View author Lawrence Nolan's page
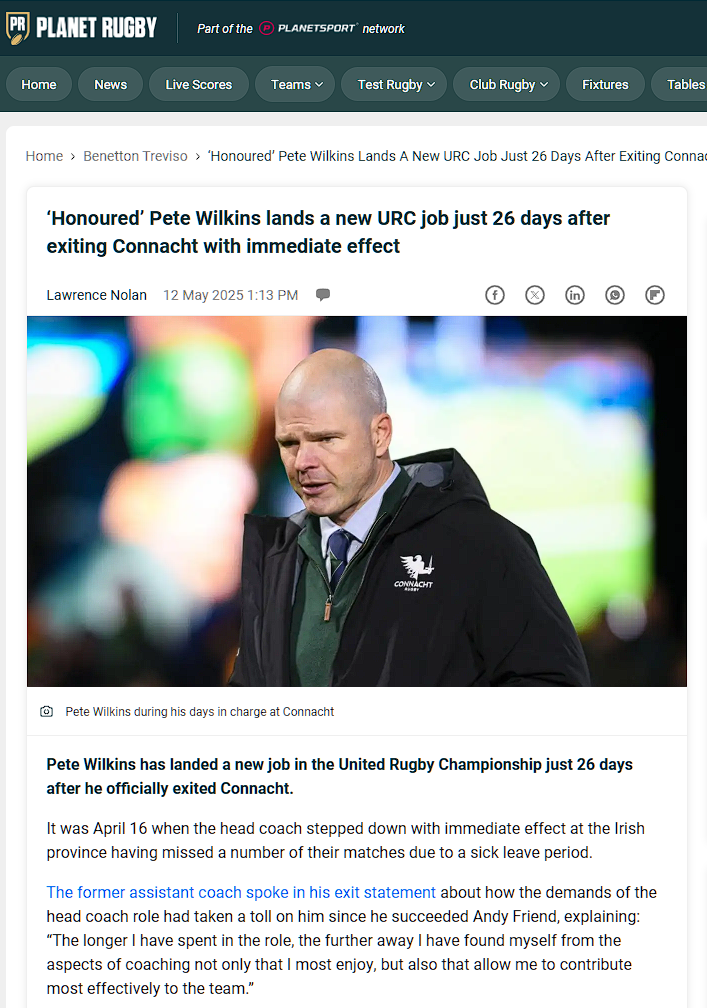Screen dimensions: 707x1008 point(96,295)
